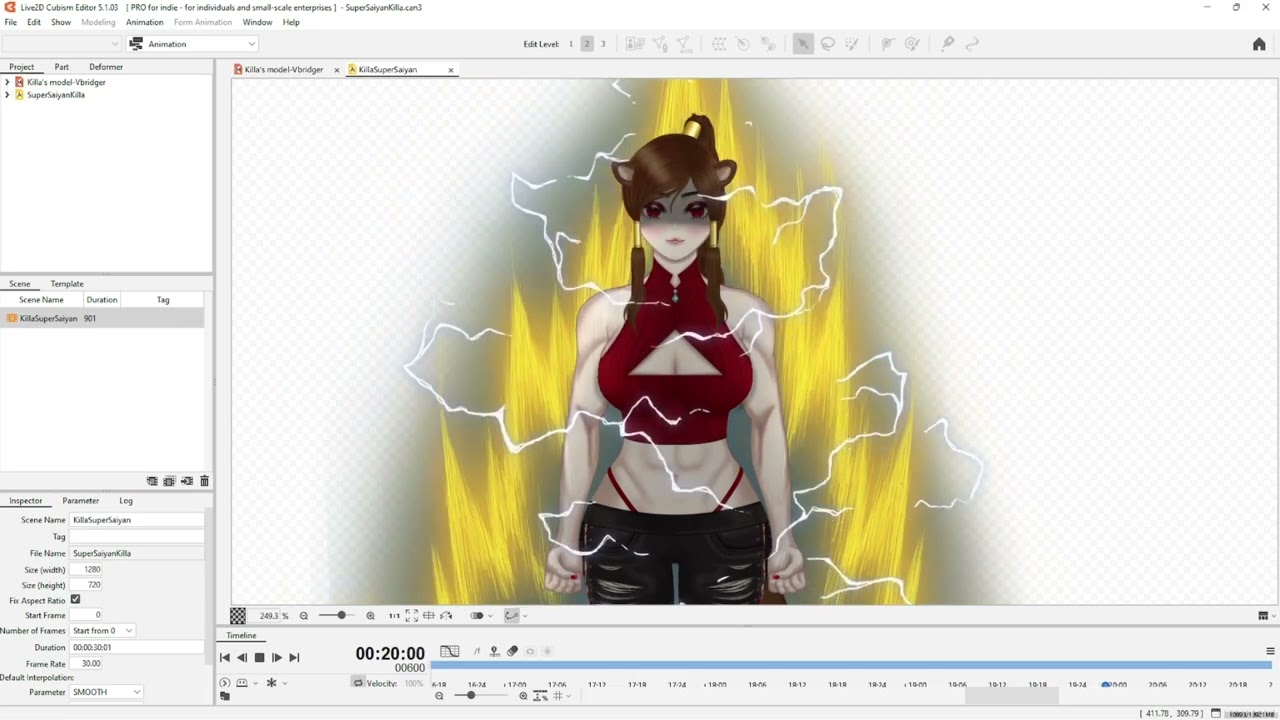Select the brush selection tool

(x=852, y=44)
